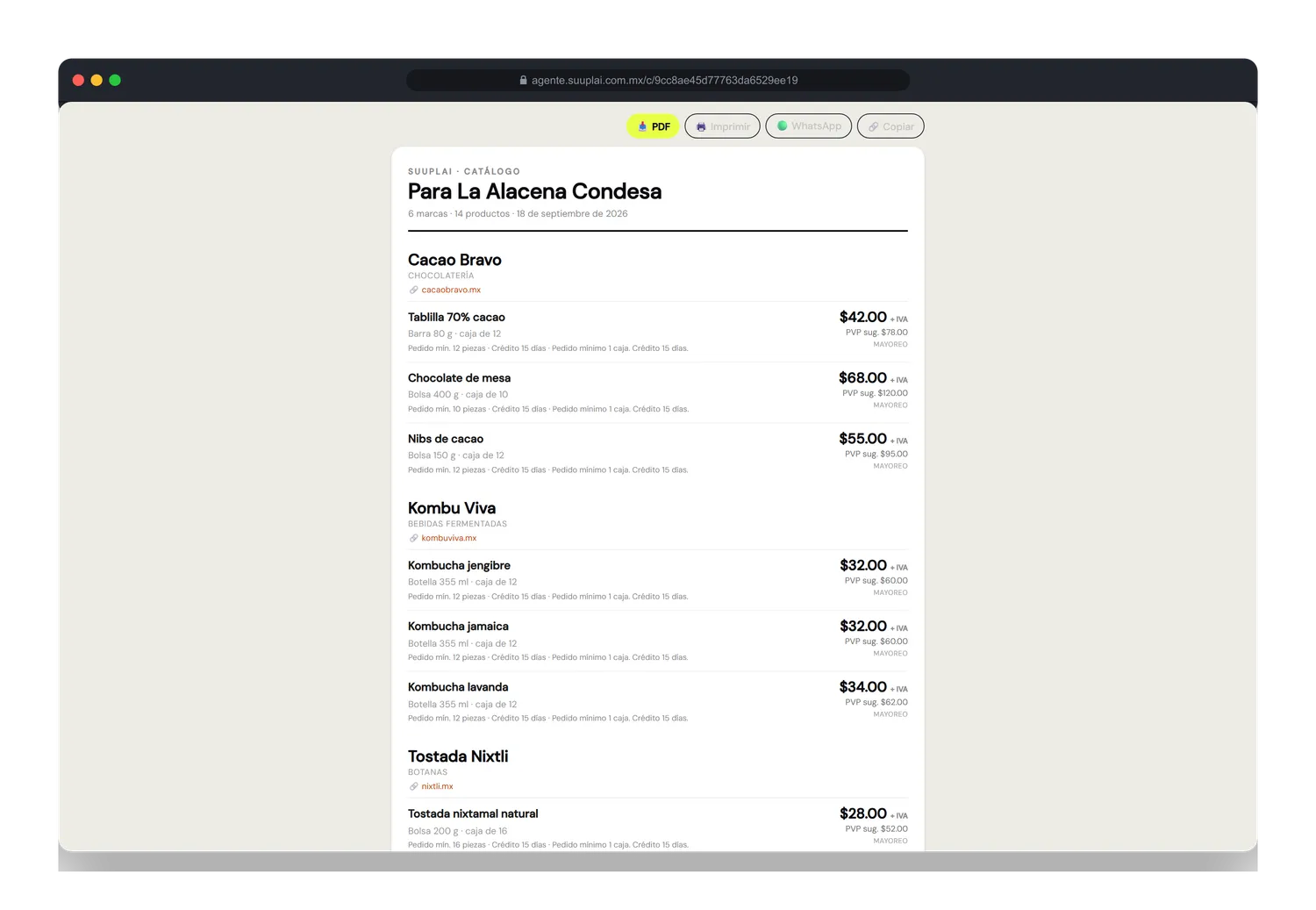Click the $55.00 price of Nibs de cacao

coord(862,439)
